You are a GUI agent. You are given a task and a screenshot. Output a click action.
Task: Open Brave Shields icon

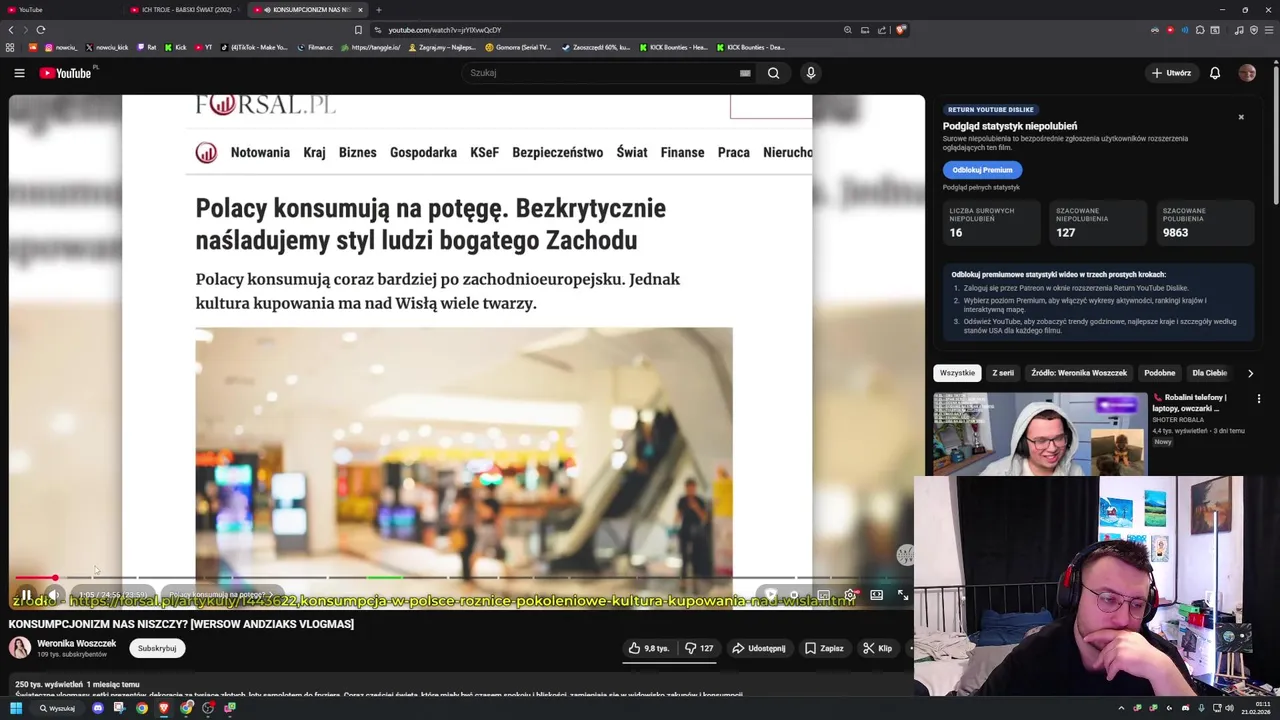[x=901, y=30]
